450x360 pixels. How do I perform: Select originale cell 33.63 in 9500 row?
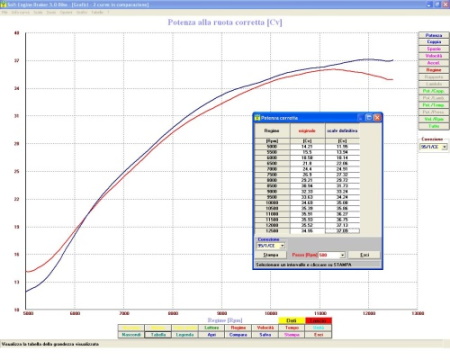(307, 197)
